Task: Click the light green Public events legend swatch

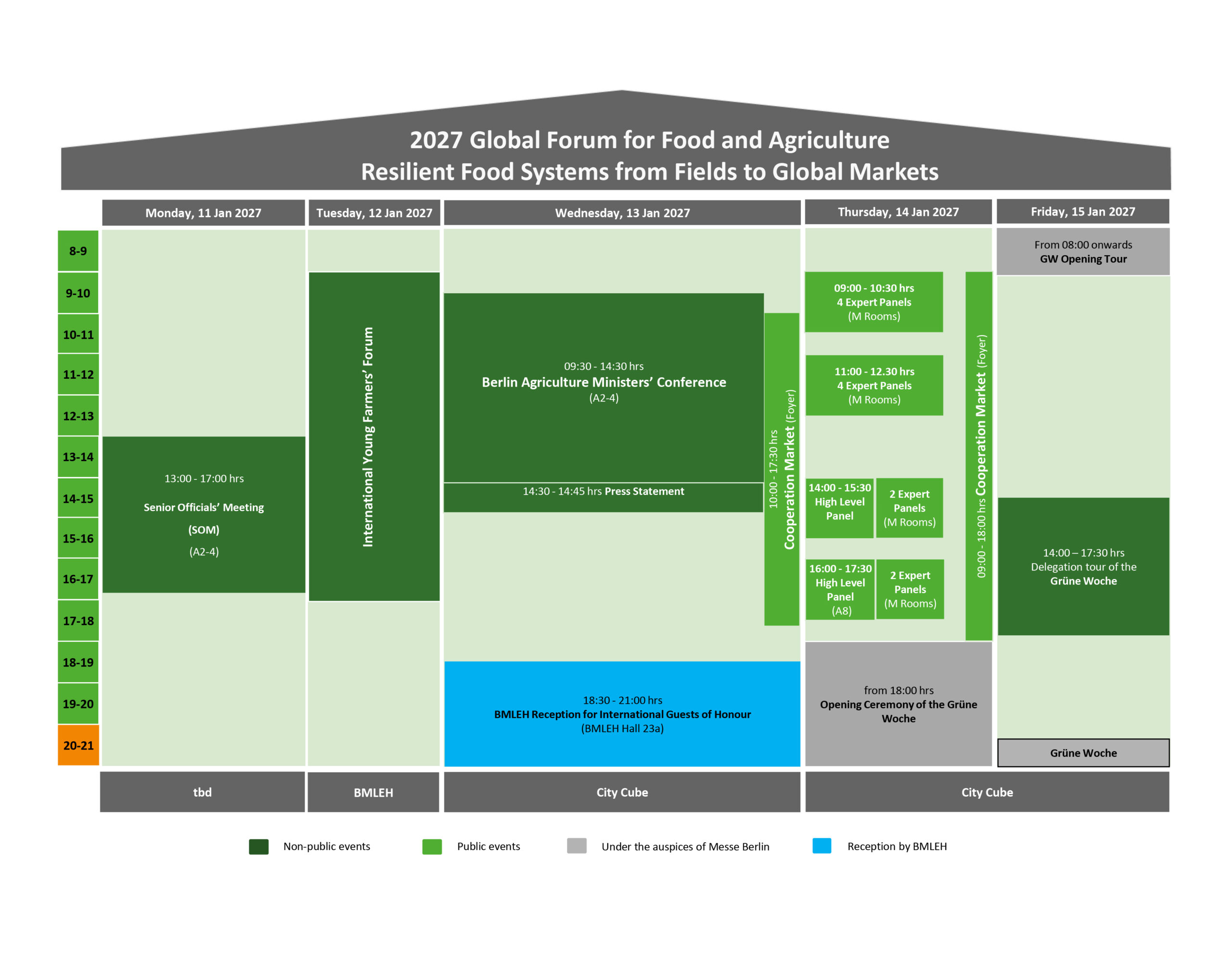Action: pos(432,846)
